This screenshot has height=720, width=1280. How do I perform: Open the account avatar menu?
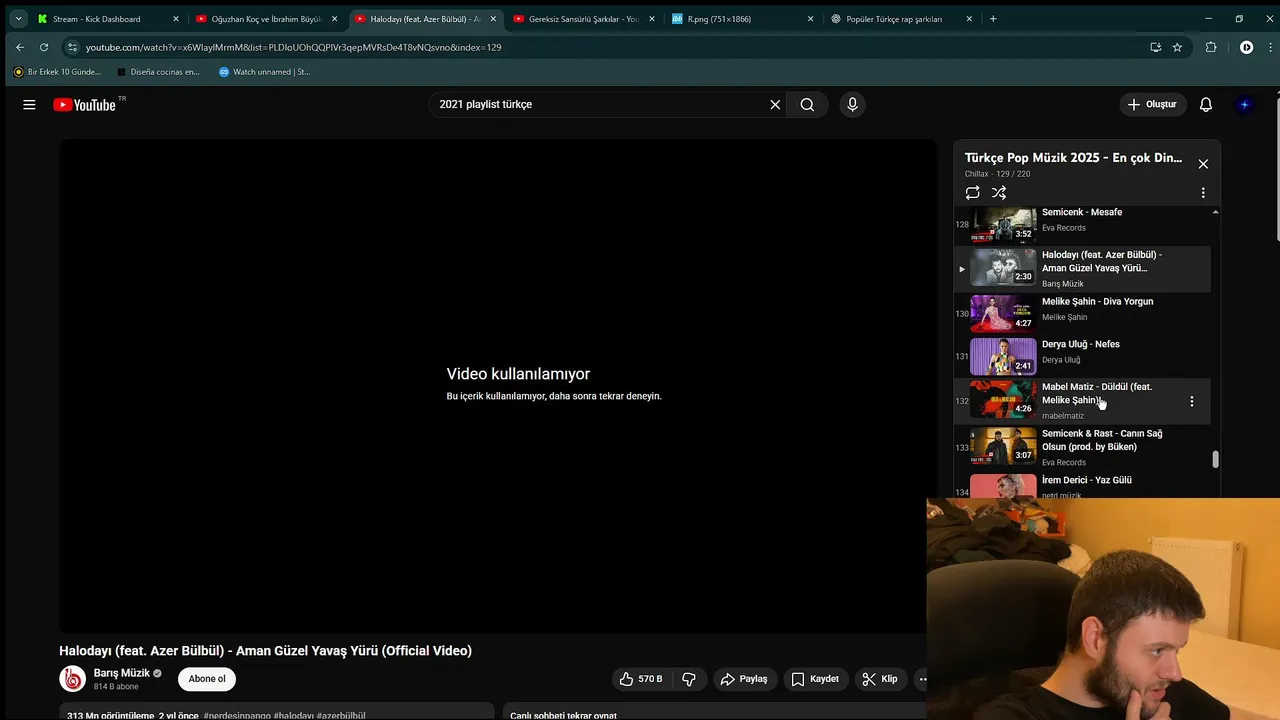[1244, 104]
